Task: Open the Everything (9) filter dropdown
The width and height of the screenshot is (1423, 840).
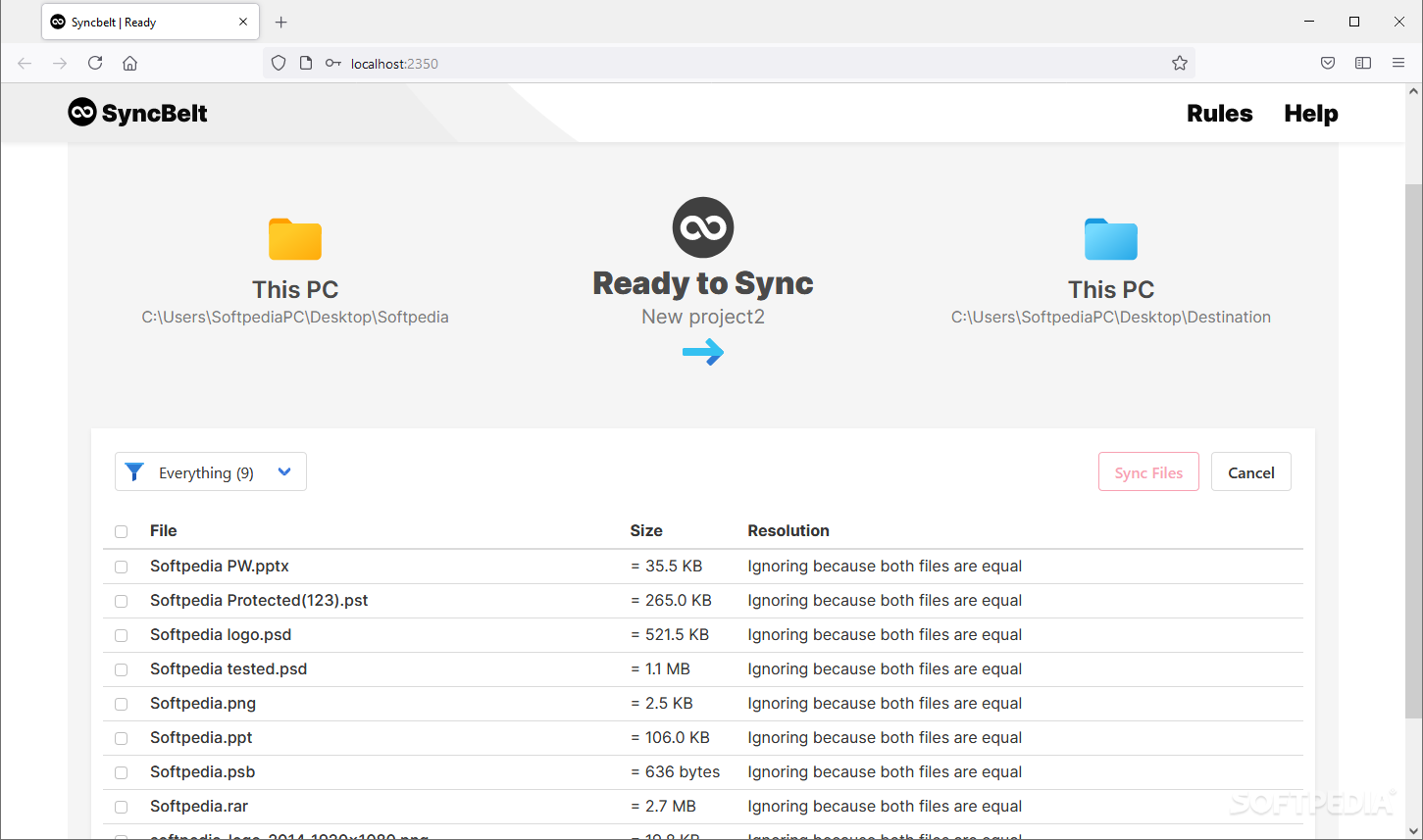Action: point(211,471)
